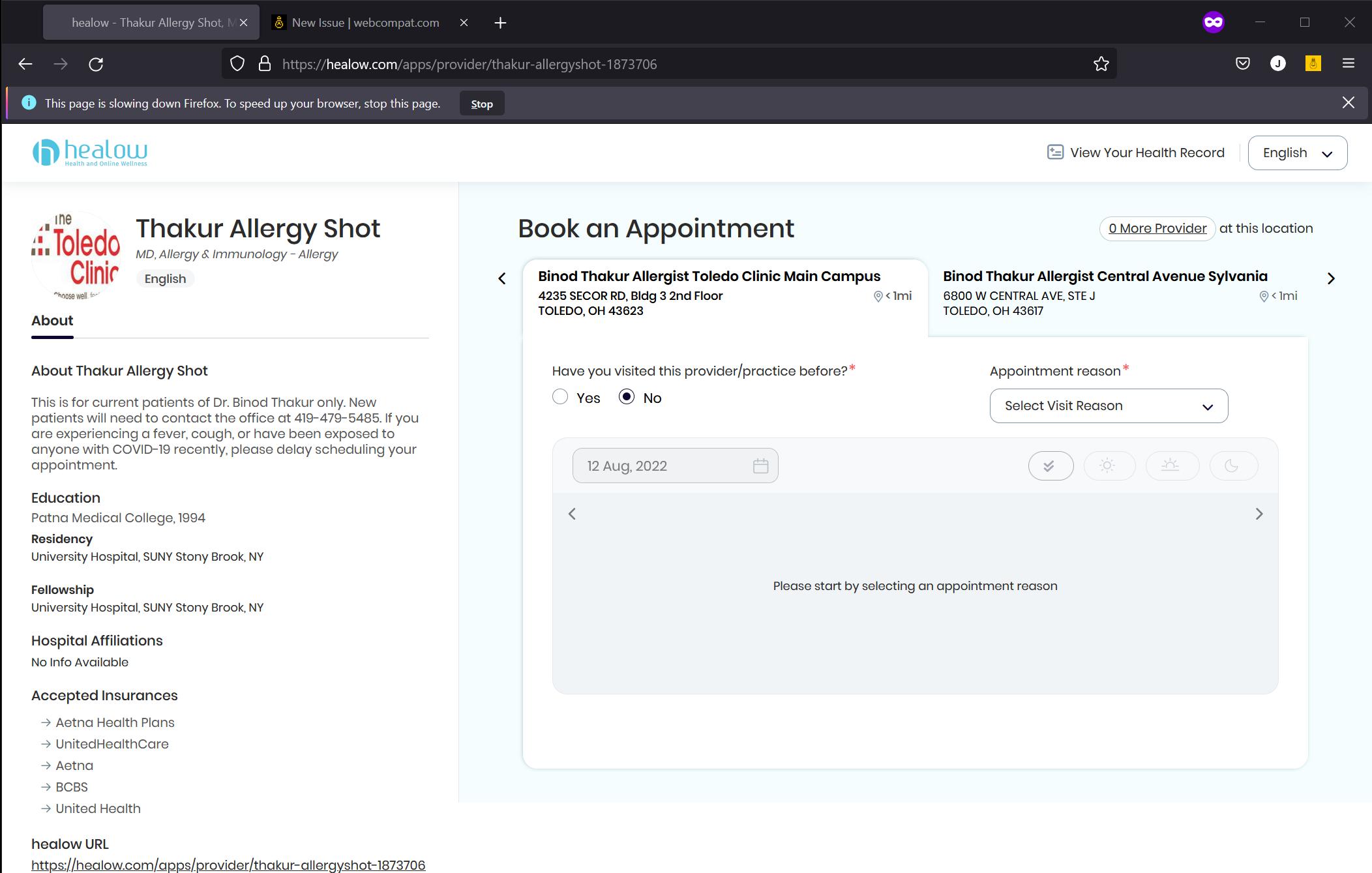Click the Aetna Health Plans insurance entry
Screen dimensions: 1372x873
tap(115, 722)
